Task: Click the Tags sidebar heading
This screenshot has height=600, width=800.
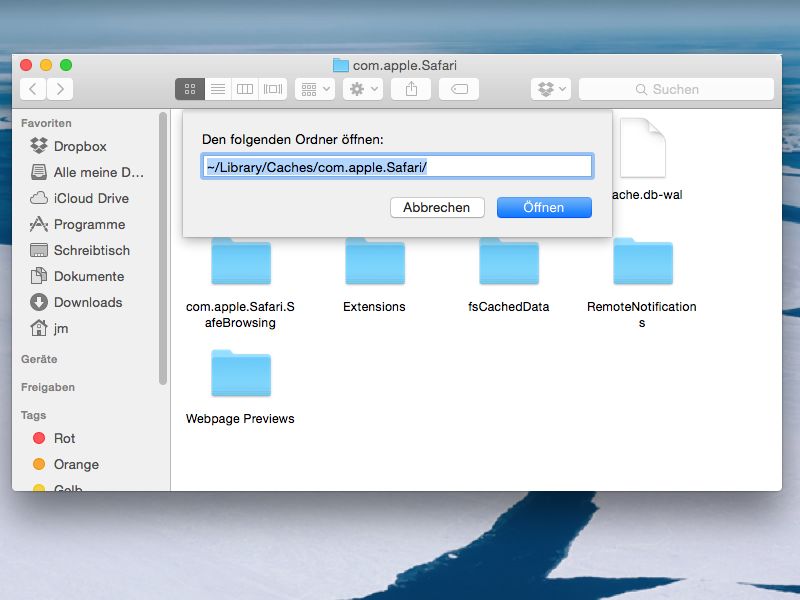Action: [x=33, y=415]
